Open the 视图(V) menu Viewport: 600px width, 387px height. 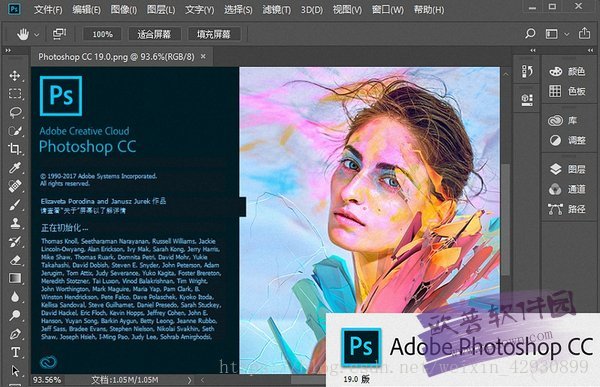point(347,10)
